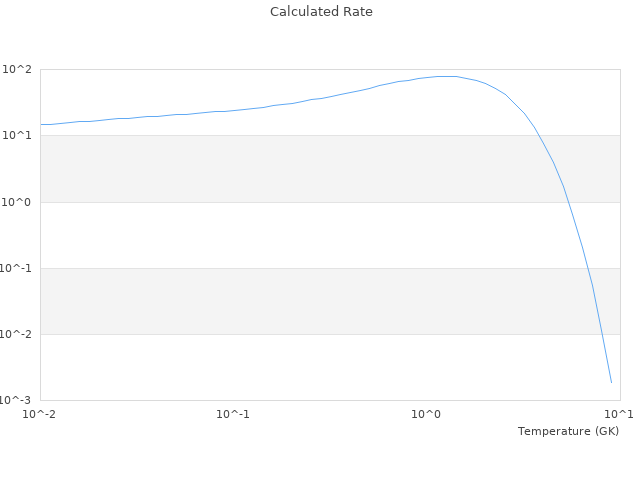Viewport: 640px width, 480px height.
Task: Click the lower gray shaded band in the plot
Action: tap(300, 301)
